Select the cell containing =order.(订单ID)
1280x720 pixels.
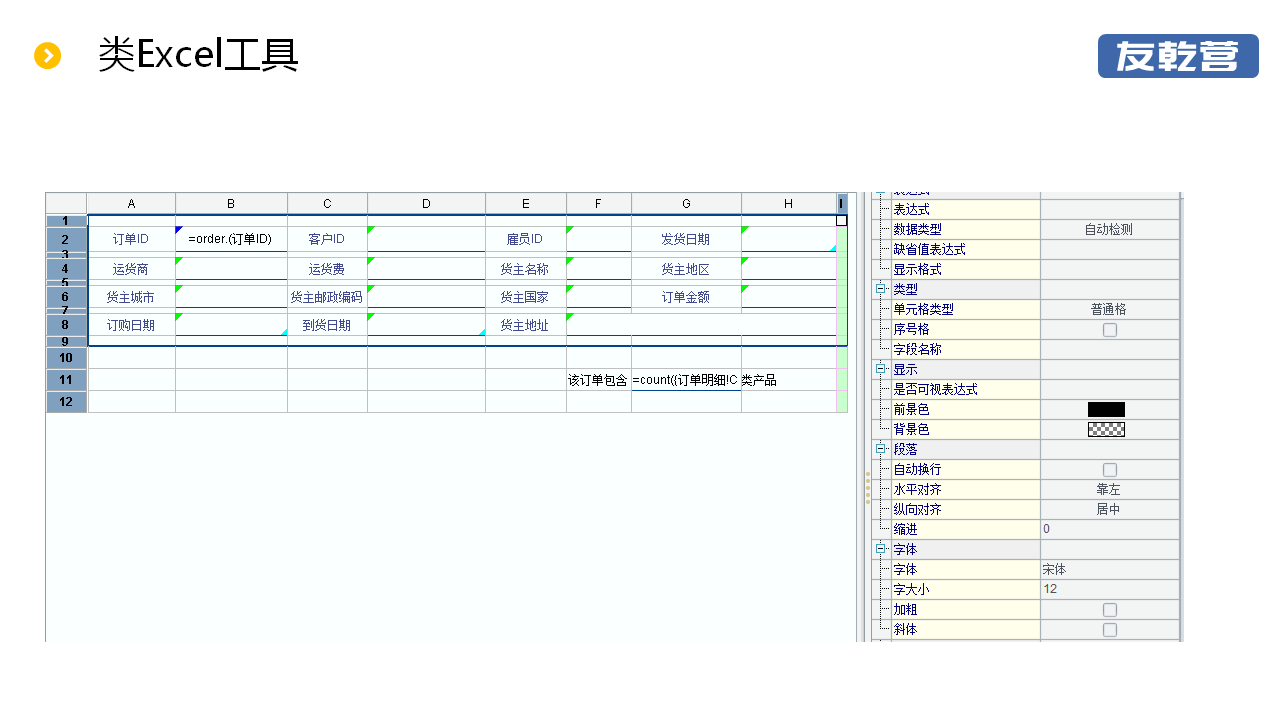[231, 240]
